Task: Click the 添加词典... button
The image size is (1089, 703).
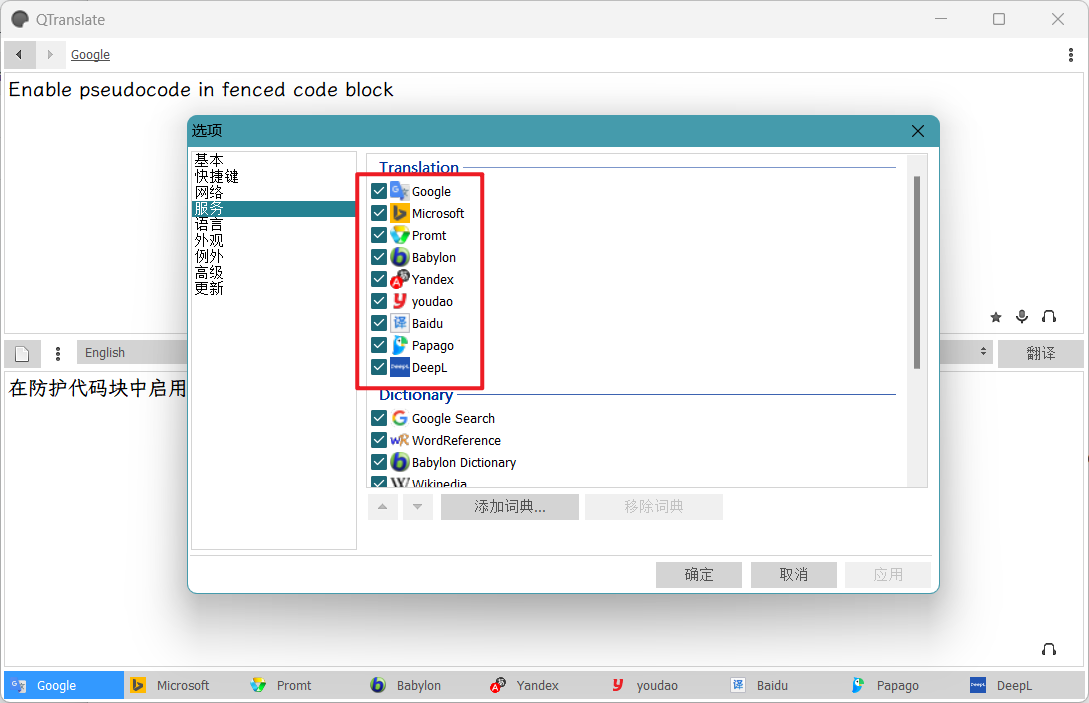Action: 510,507
